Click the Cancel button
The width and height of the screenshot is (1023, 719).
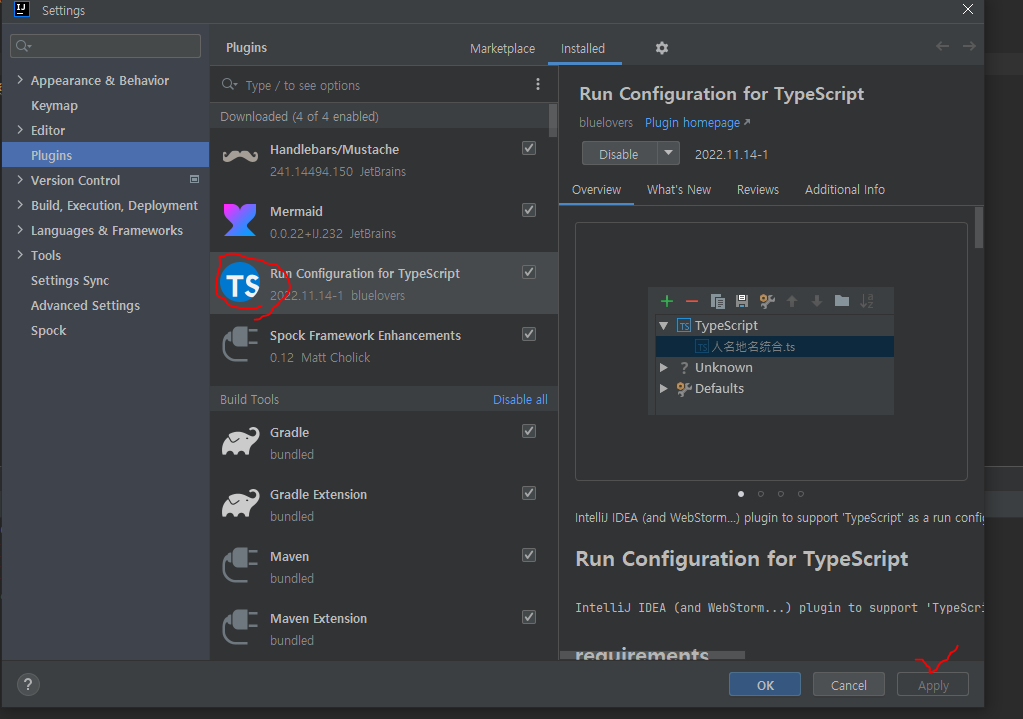click(x=848, y=684)
